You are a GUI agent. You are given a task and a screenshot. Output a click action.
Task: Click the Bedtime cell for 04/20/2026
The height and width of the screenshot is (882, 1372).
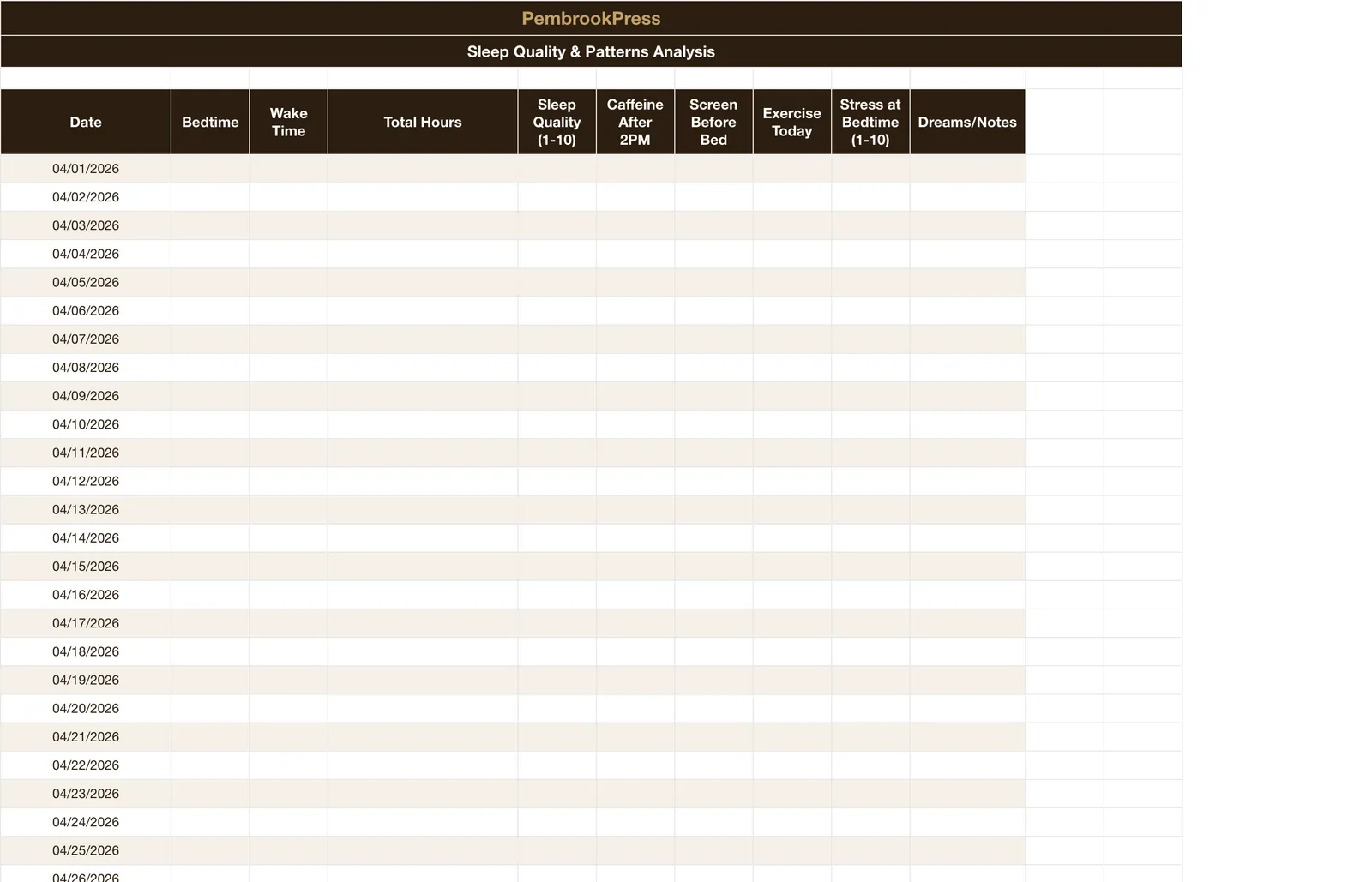point(210,708)
